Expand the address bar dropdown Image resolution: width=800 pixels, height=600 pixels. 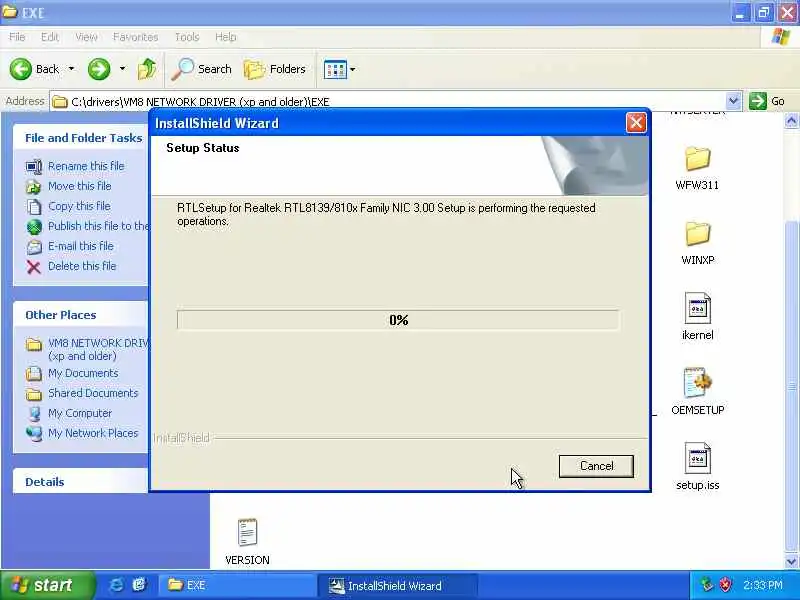click(733, 101)
